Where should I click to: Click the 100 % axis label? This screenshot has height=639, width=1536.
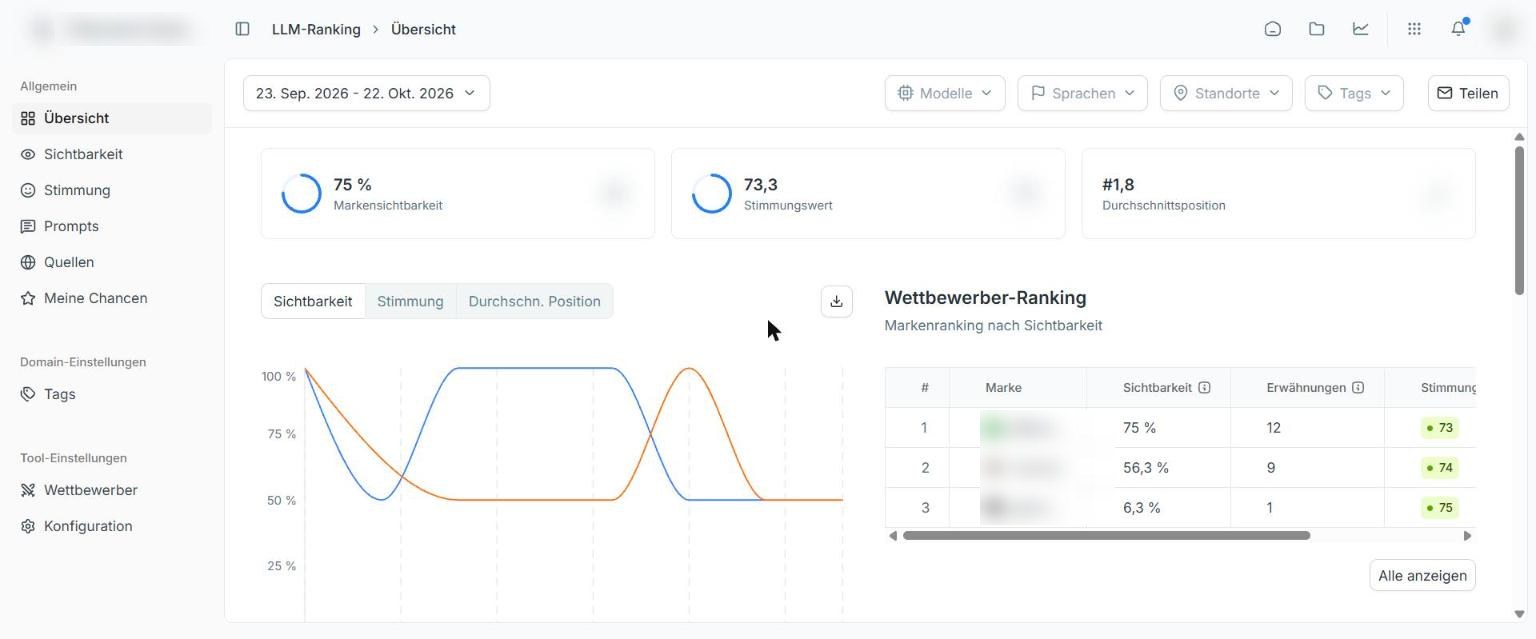tap(279, 376)
